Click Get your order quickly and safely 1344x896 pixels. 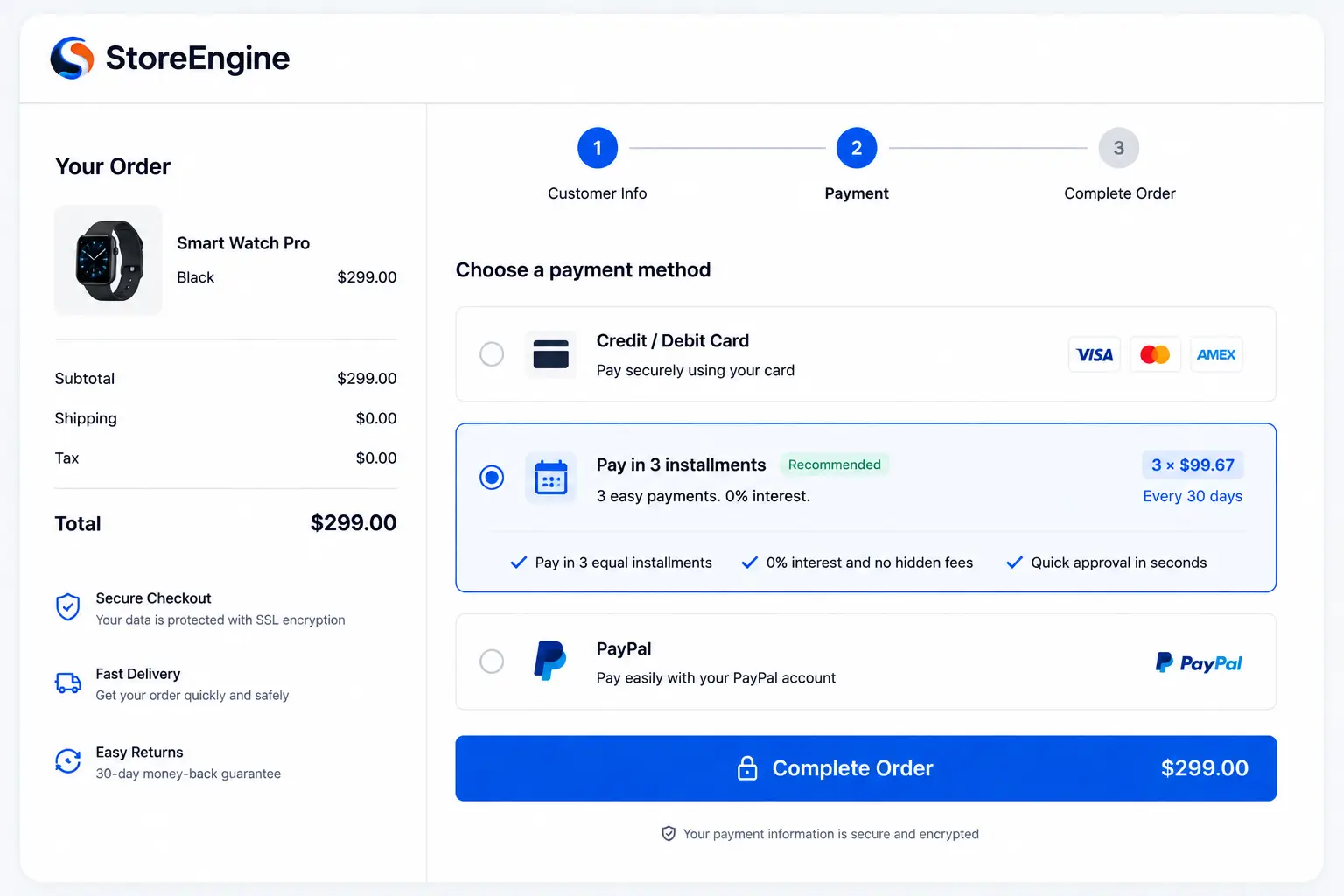pos(192,695)
